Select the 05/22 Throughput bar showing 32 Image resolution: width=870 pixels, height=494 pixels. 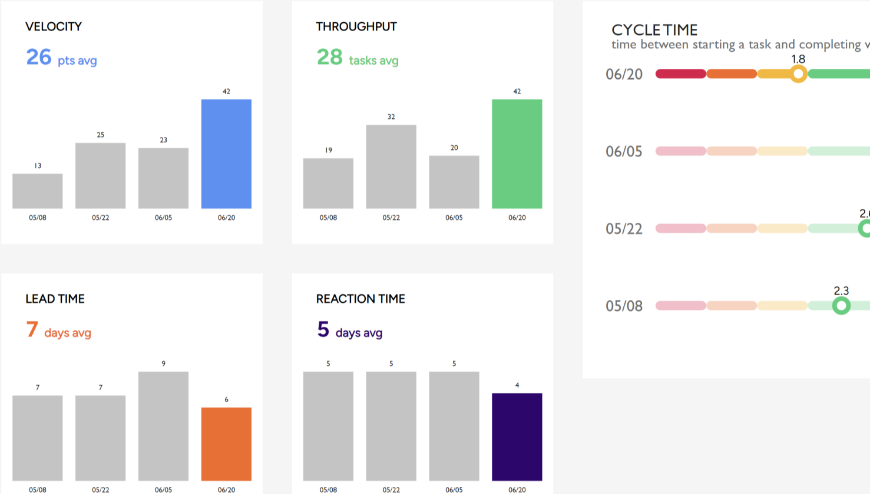tap(391, 167)
